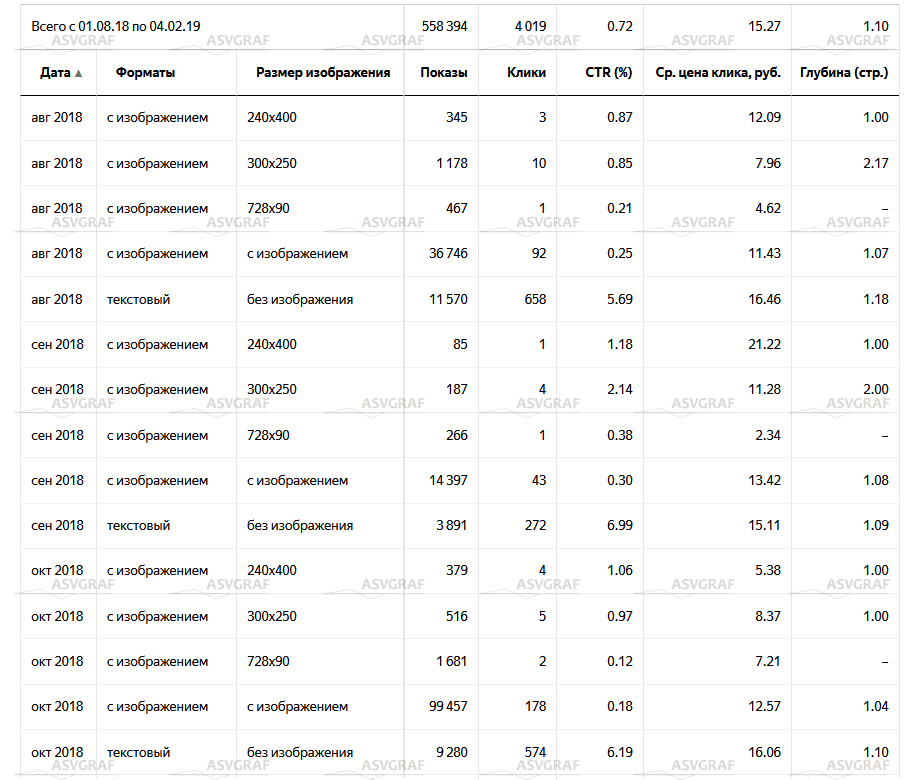Click CTR value 6.19
The image size is (920, 780).
620,752
